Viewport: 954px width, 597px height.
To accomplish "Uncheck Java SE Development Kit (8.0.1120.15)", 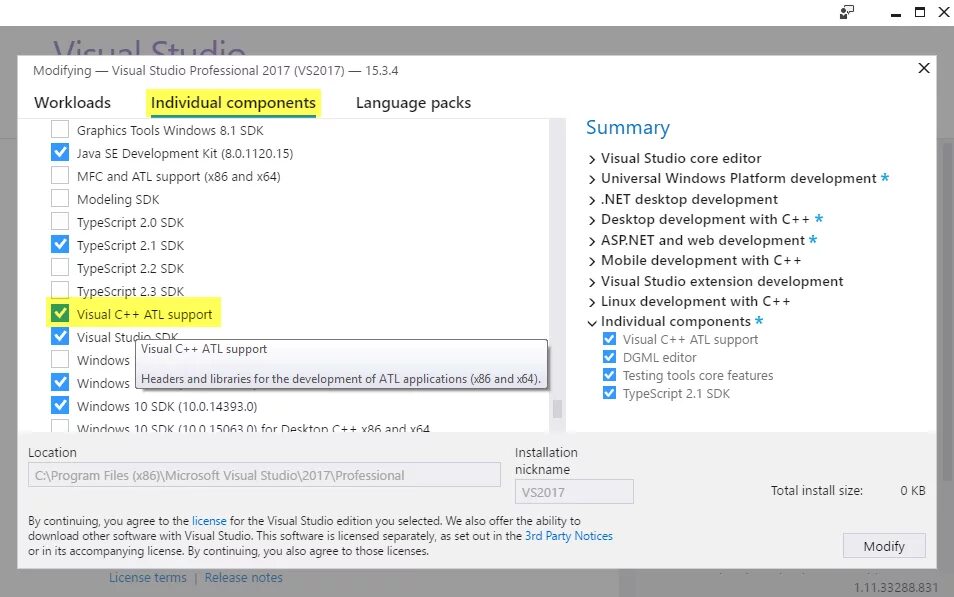I will 60,152.
